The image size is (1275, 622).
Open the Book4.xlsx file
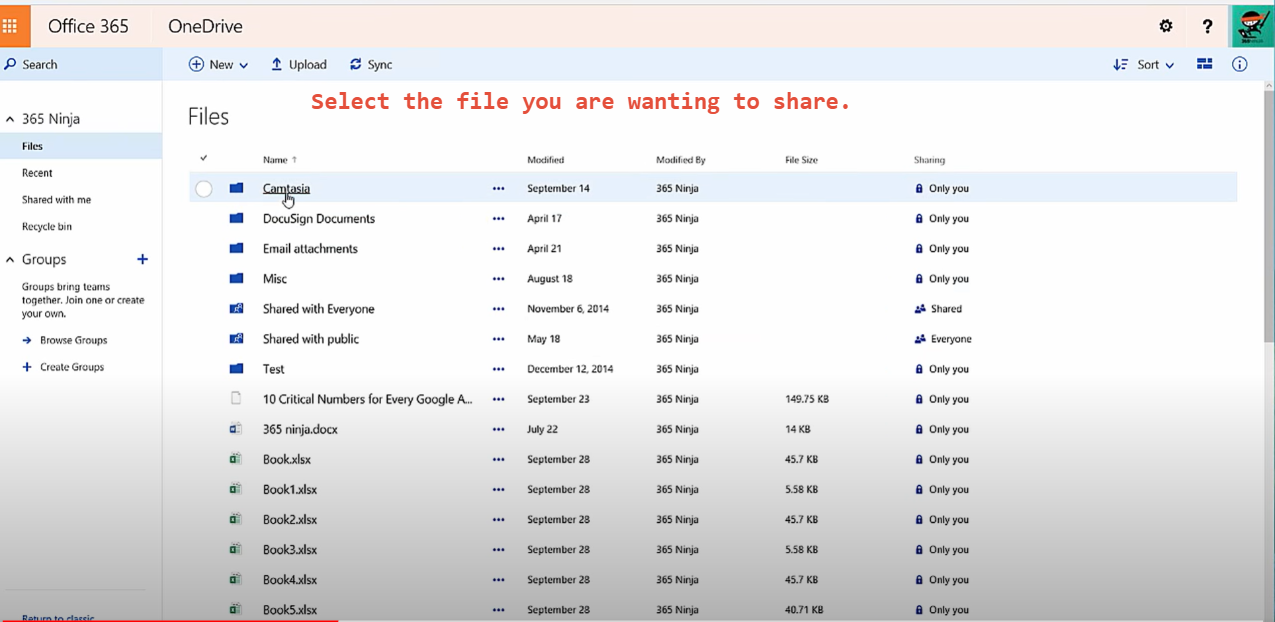click(x=290, y=579)
